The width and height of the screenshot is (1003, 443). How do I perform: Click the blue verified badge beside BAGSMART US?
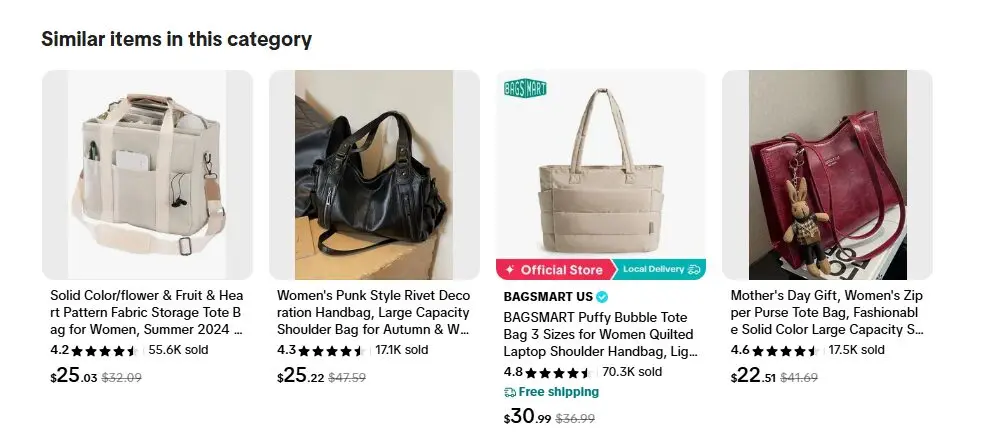[602, 297]
